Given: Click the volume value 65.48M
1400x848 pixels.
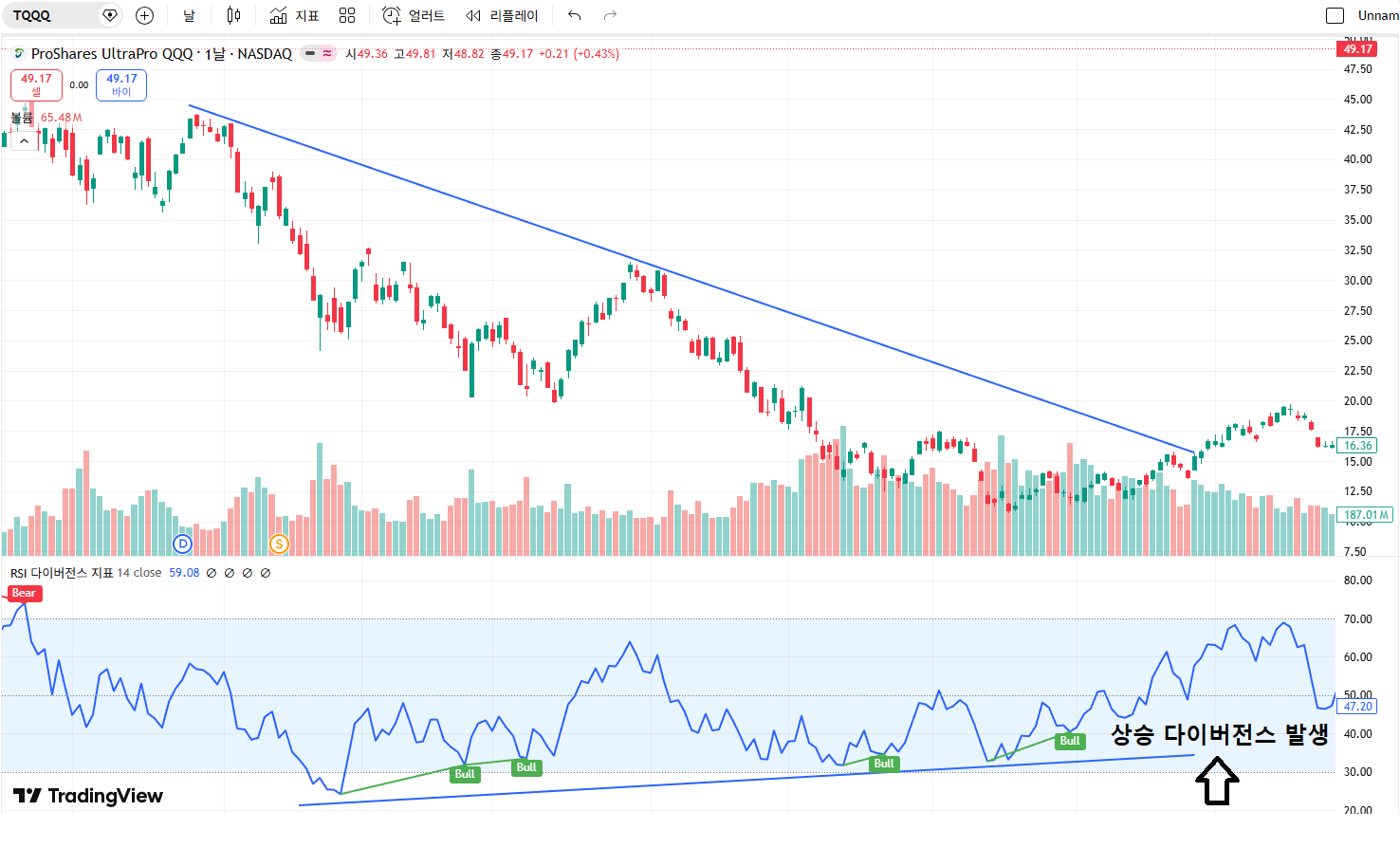Looking at the screenshot, I should (x=62, y=118).
